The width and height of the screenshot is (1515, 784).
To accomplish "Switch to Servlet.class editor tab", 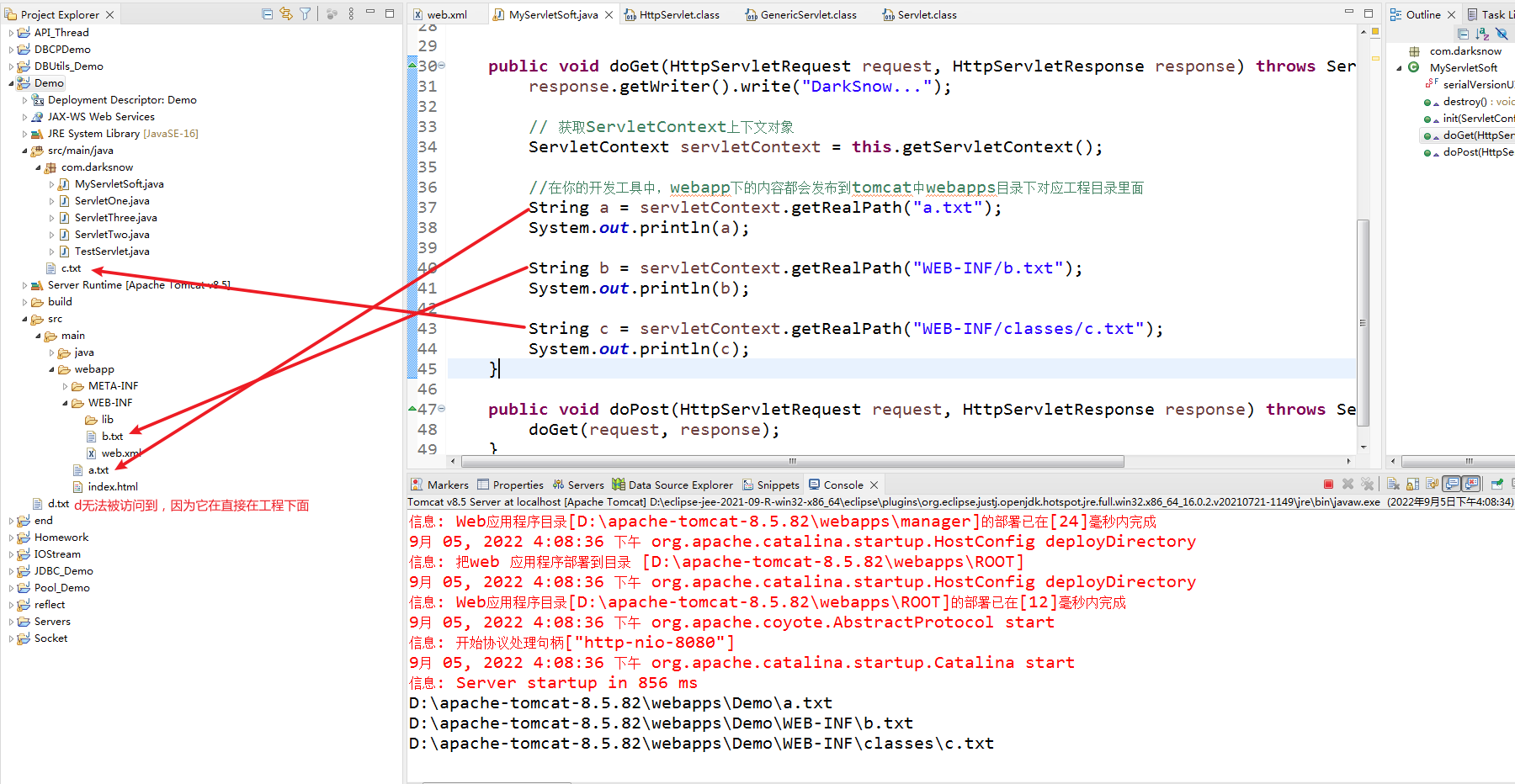I will click(x=919, y=14).
